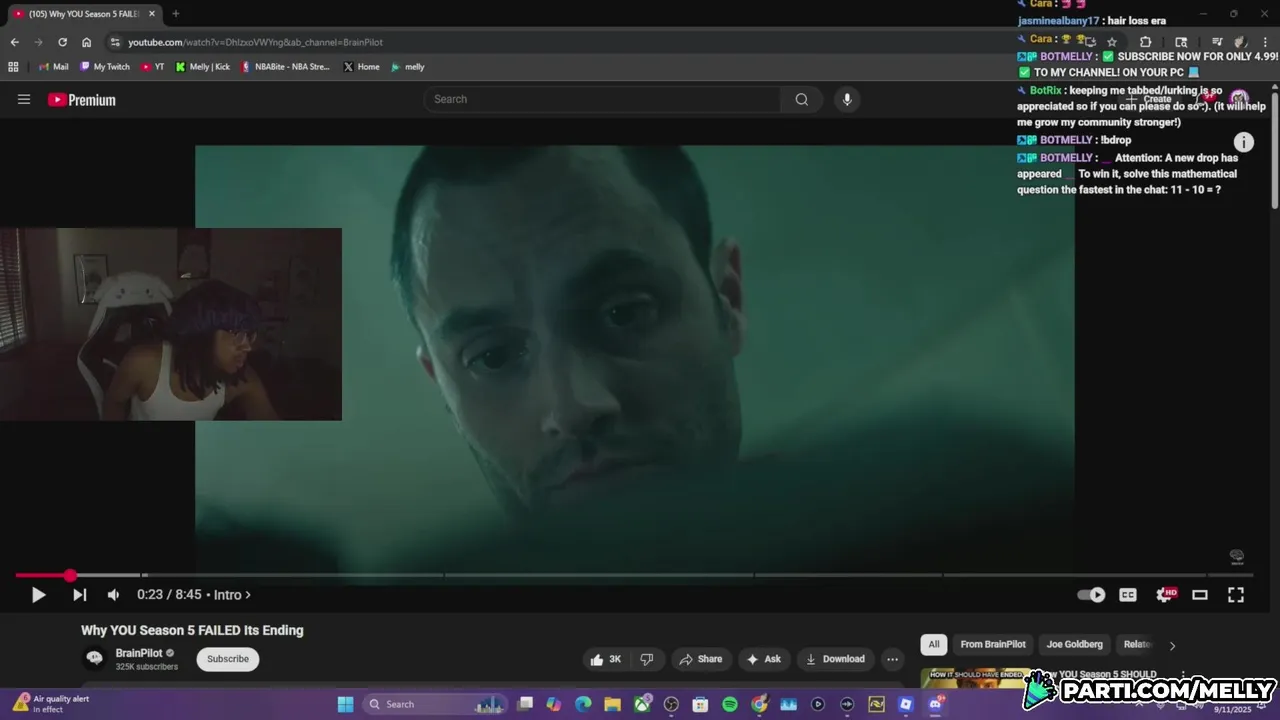Open Microsoft Store from taskbar
This screenshot has height=720, width=1280.
[700, 704]
